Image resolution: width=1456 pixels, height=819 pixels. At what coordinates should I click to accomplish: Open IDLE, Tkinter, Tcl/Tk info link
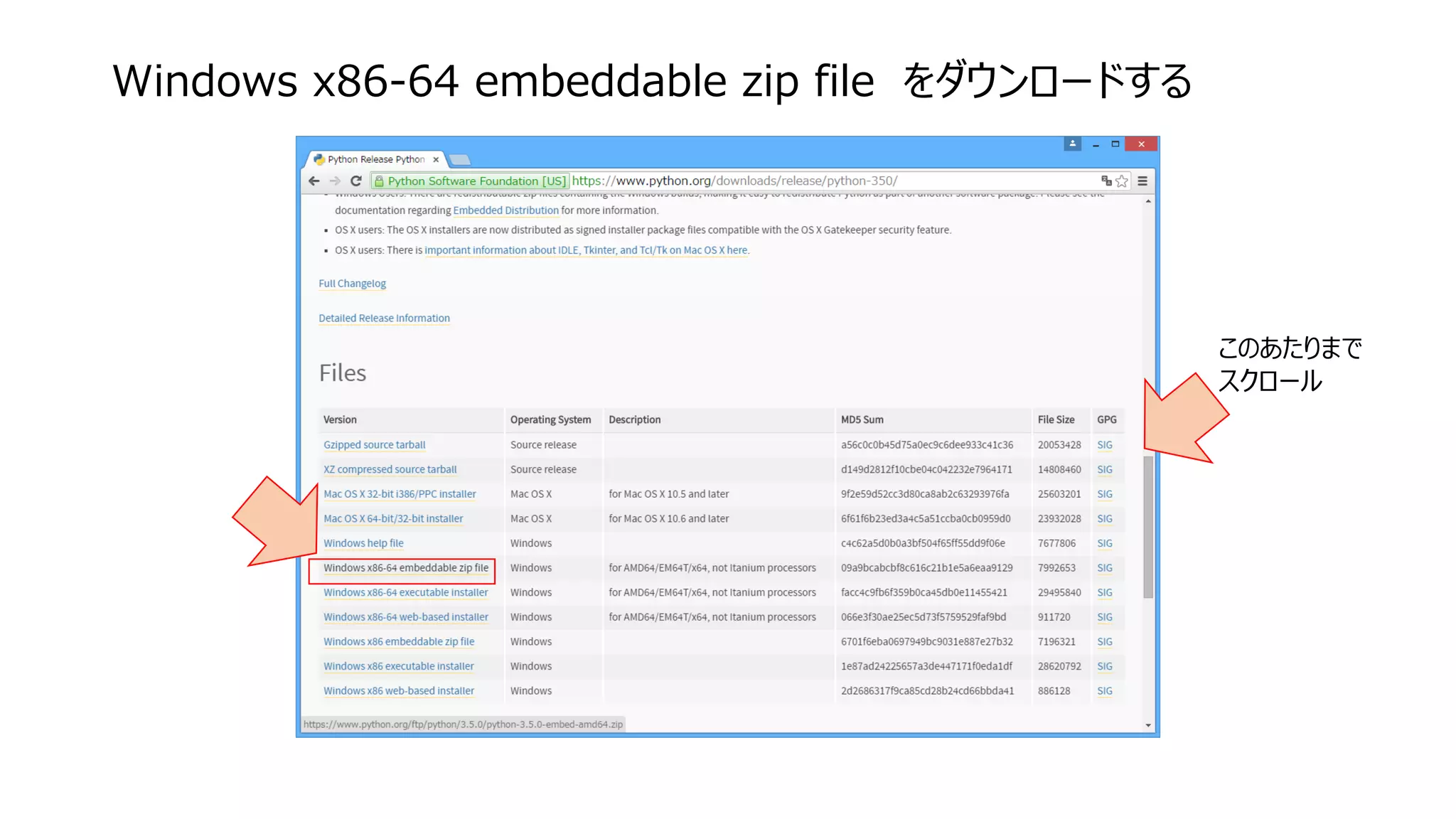586,250
